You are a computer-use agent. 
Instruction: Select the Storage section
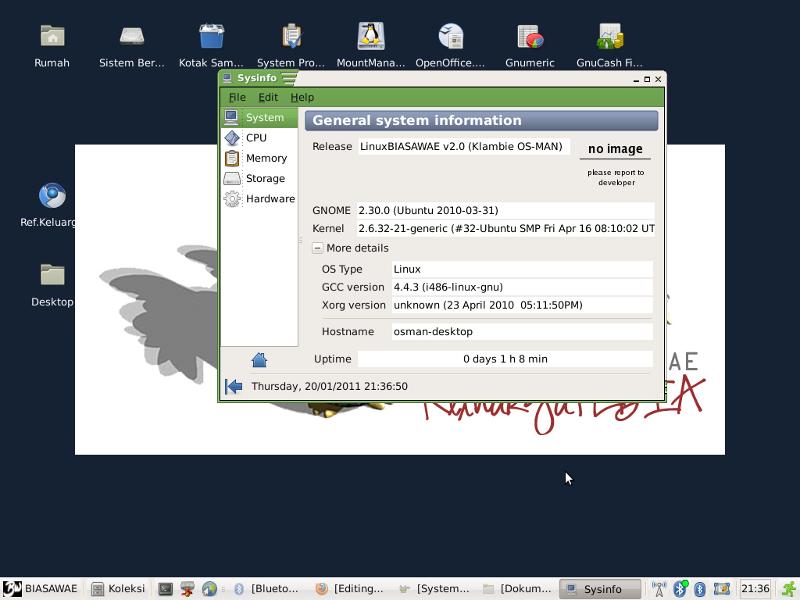click(264, 178)
